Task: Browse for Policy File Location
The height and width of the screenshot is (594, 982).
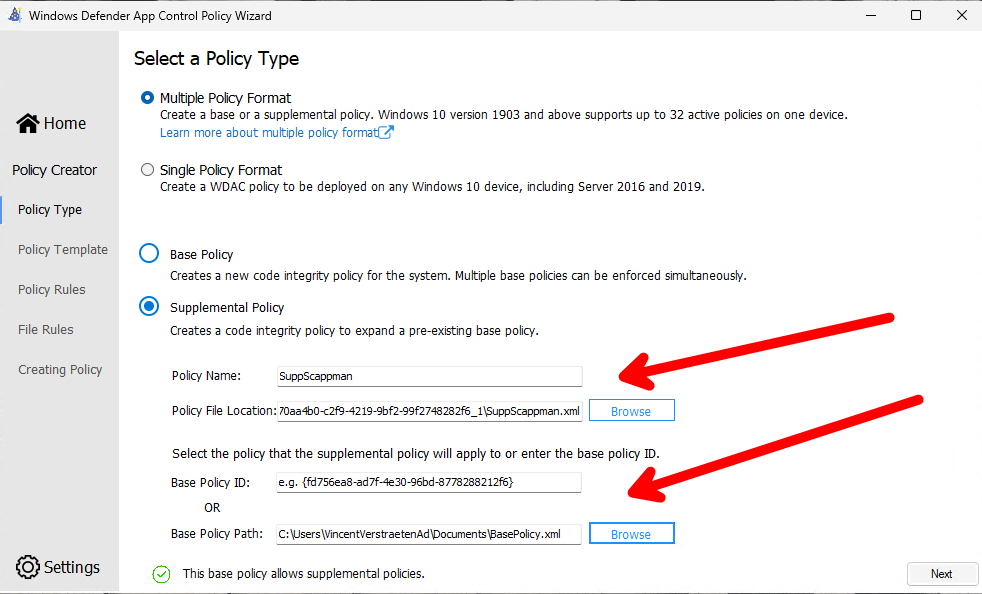Action: point(631,411)
